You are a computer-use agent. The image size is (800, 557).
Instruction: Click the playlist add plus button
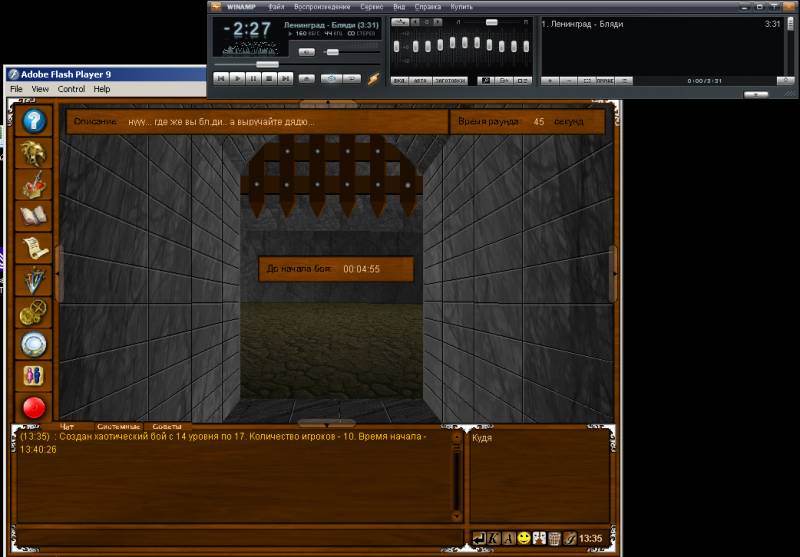pos(550,81)
